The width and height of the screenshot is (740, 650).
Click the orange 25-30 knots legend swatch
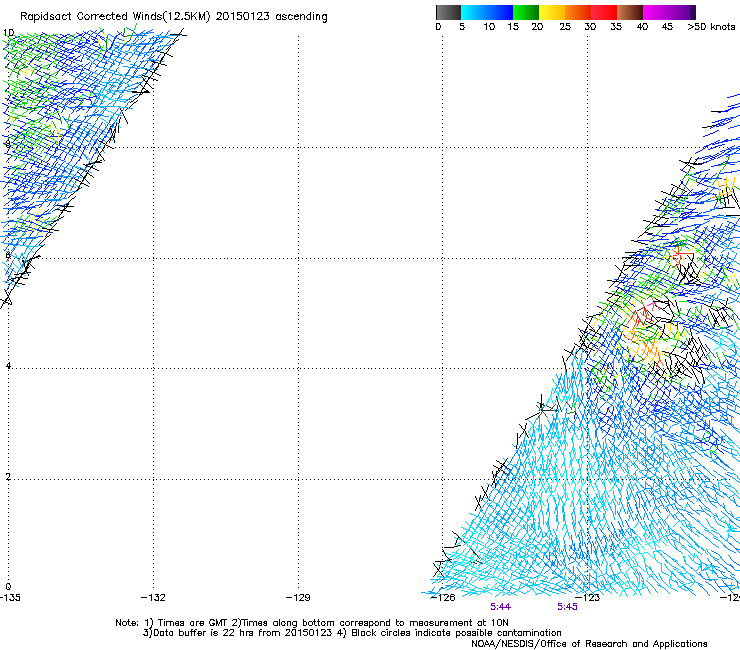[578, 12]
